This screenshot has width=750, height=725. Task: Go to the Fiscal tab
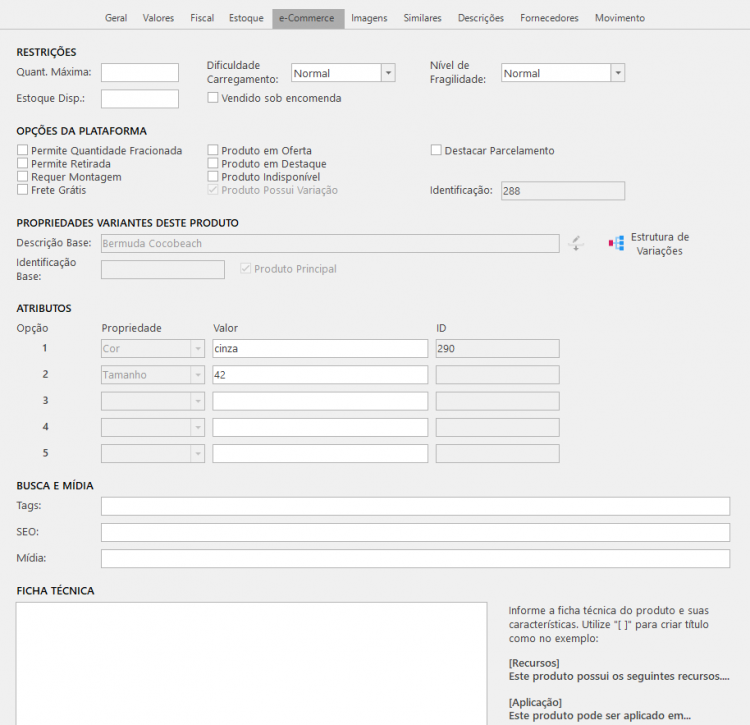(202, 18)
